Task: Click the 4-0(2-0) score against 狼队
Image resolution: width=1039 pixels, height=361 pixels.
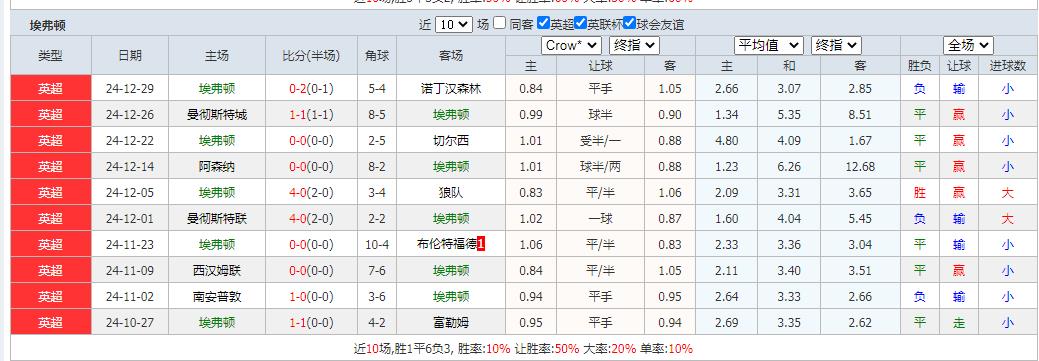Action: coord(311,193)
